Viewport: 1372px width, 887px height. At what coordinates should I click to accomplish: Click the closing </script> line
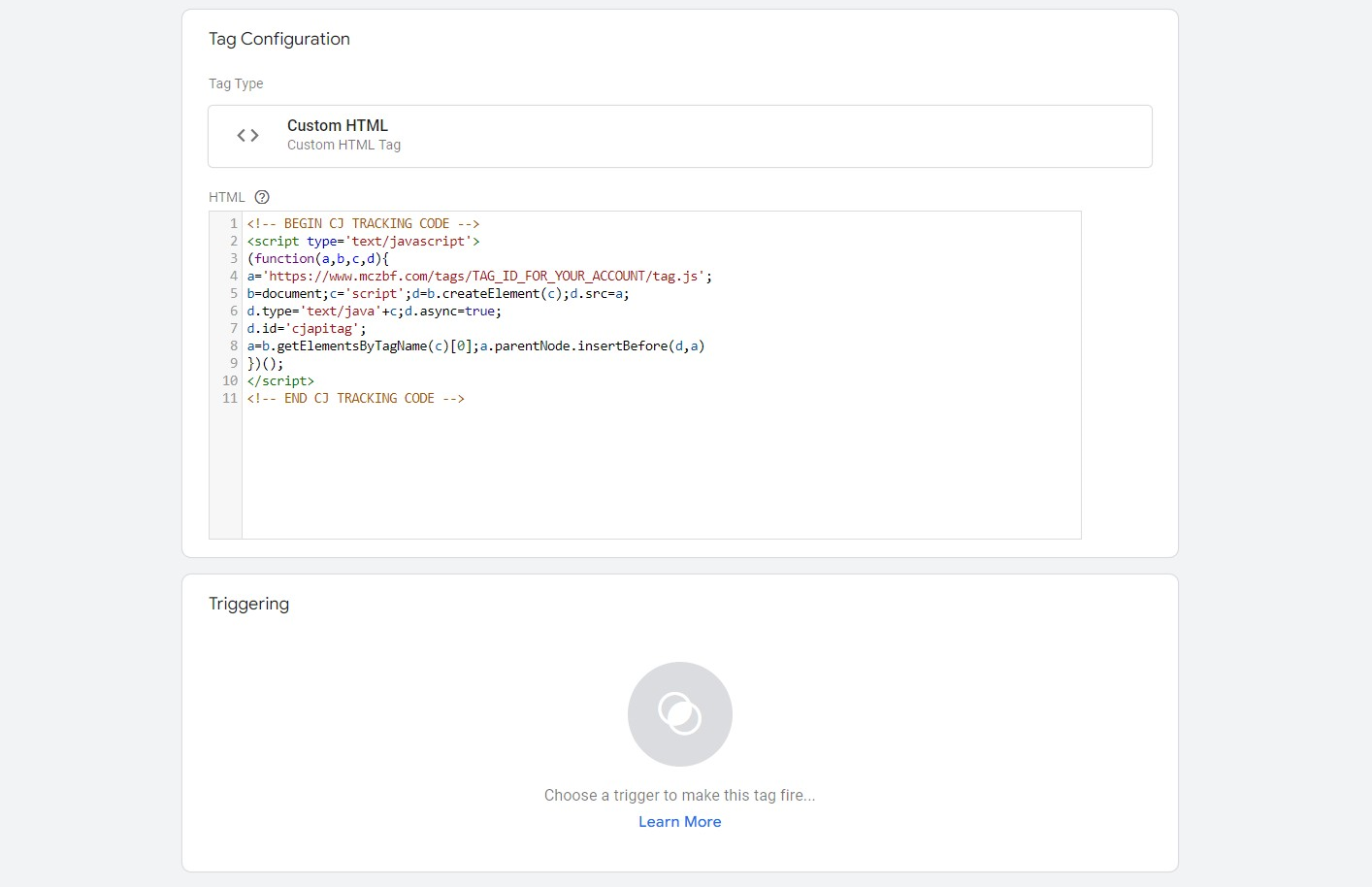(x=281, y=381)
